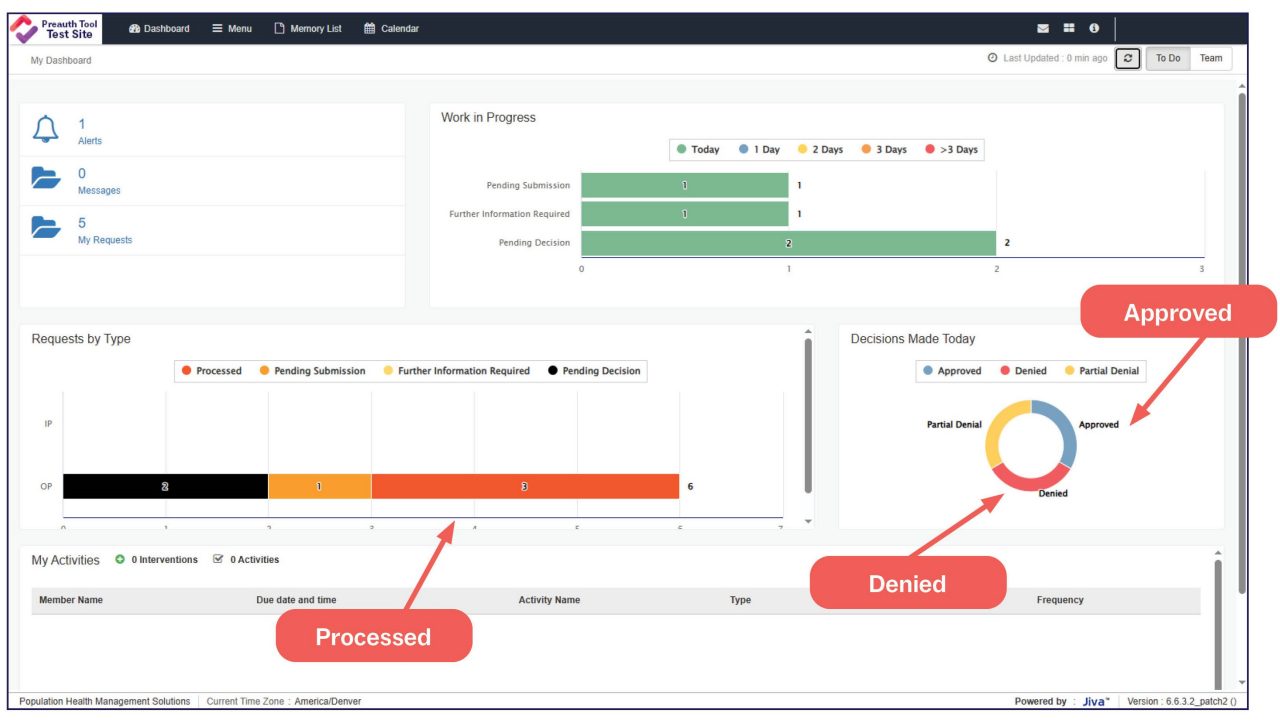Click the down arrow of Requests by Type scrollbar
This screenshot has width=1280, height=725.
808,522
